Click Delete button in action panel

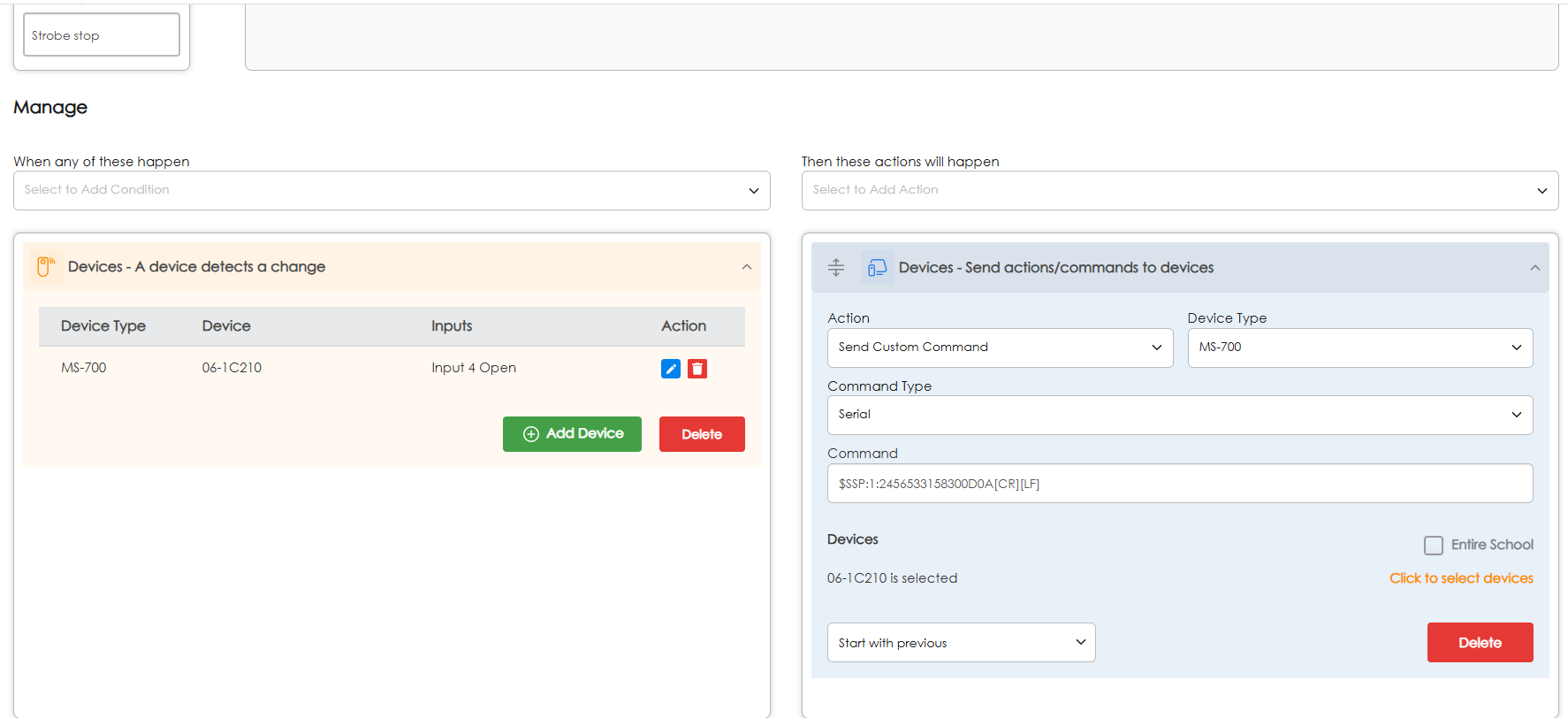click(x=1480, y=643)
